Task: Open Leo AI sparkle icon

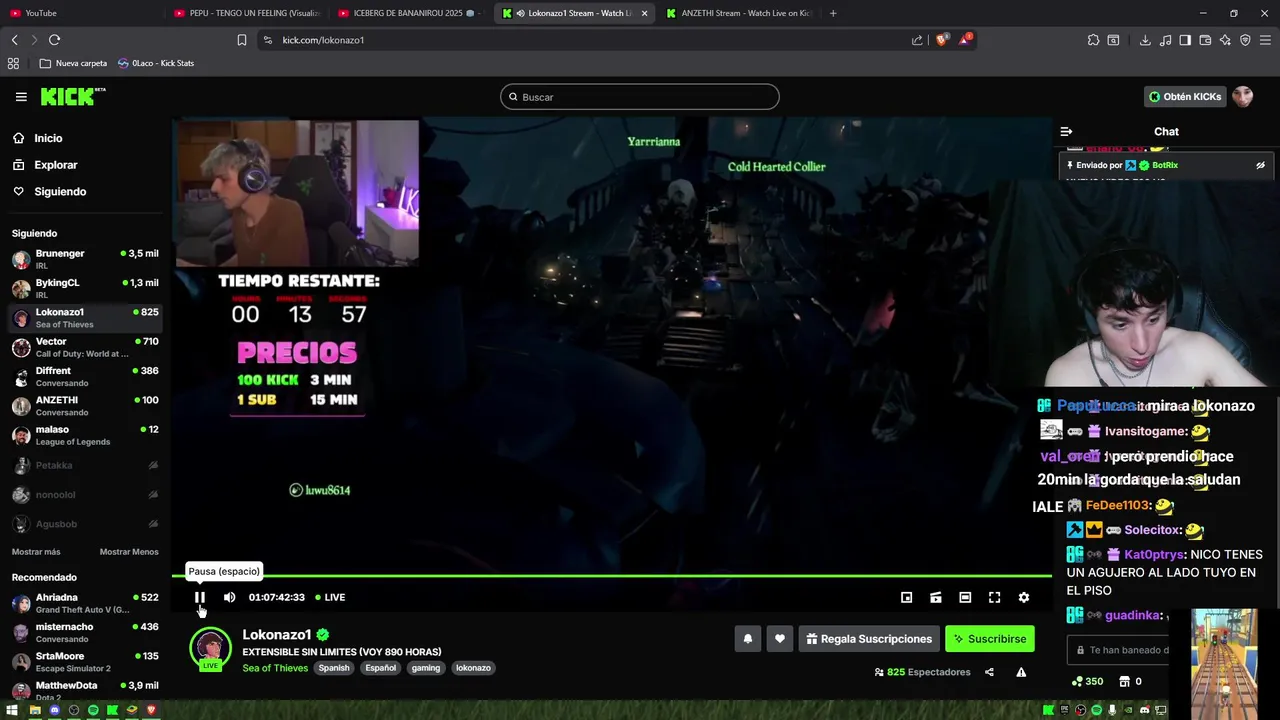Action: (1225, 40)
